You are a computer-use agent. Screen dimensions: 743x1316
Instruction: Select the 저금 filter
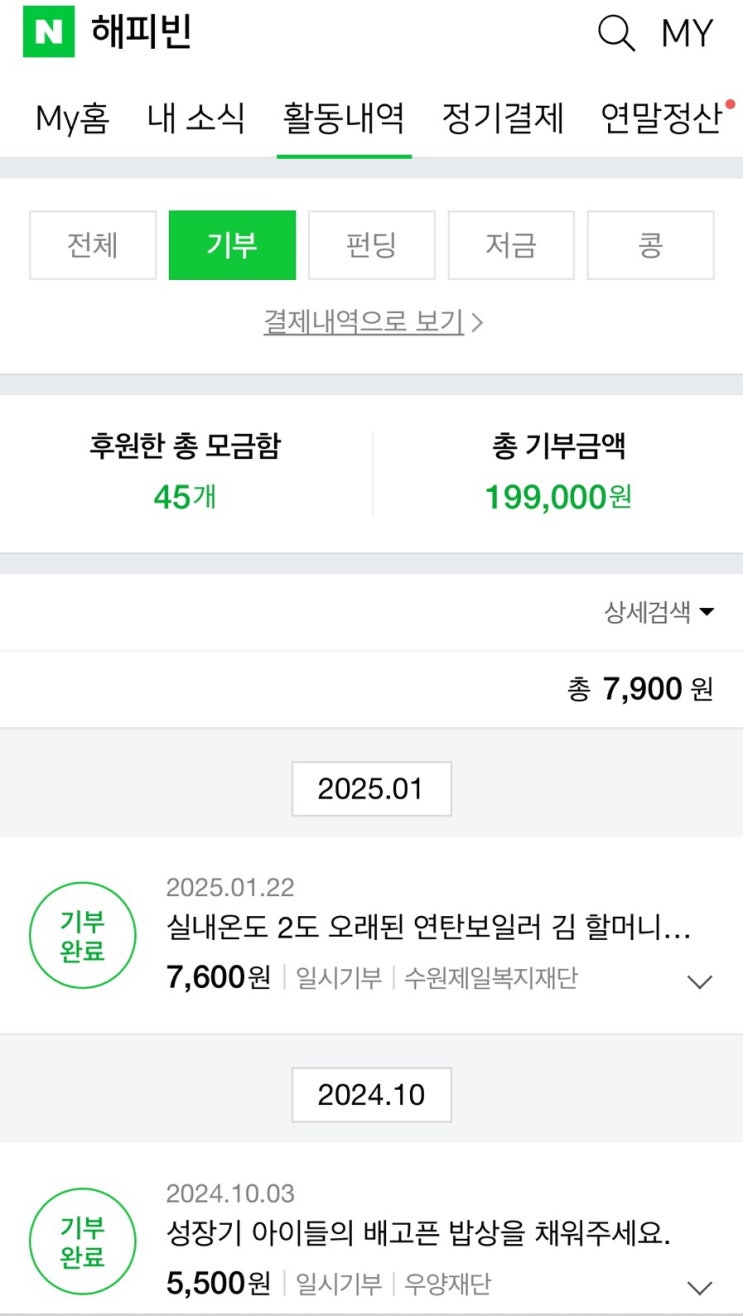coord(511,245)
